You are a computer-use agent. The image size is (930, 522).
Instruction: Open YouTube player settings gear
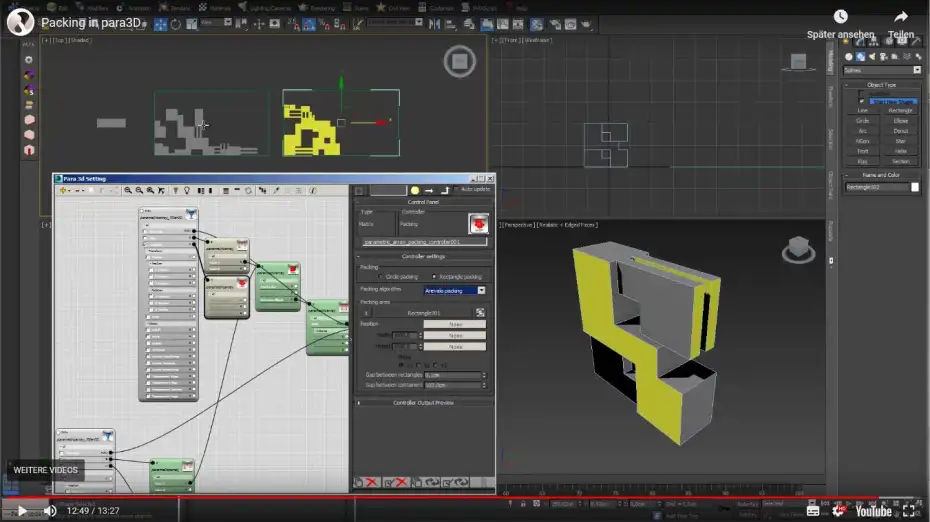(x=839, y=511)
